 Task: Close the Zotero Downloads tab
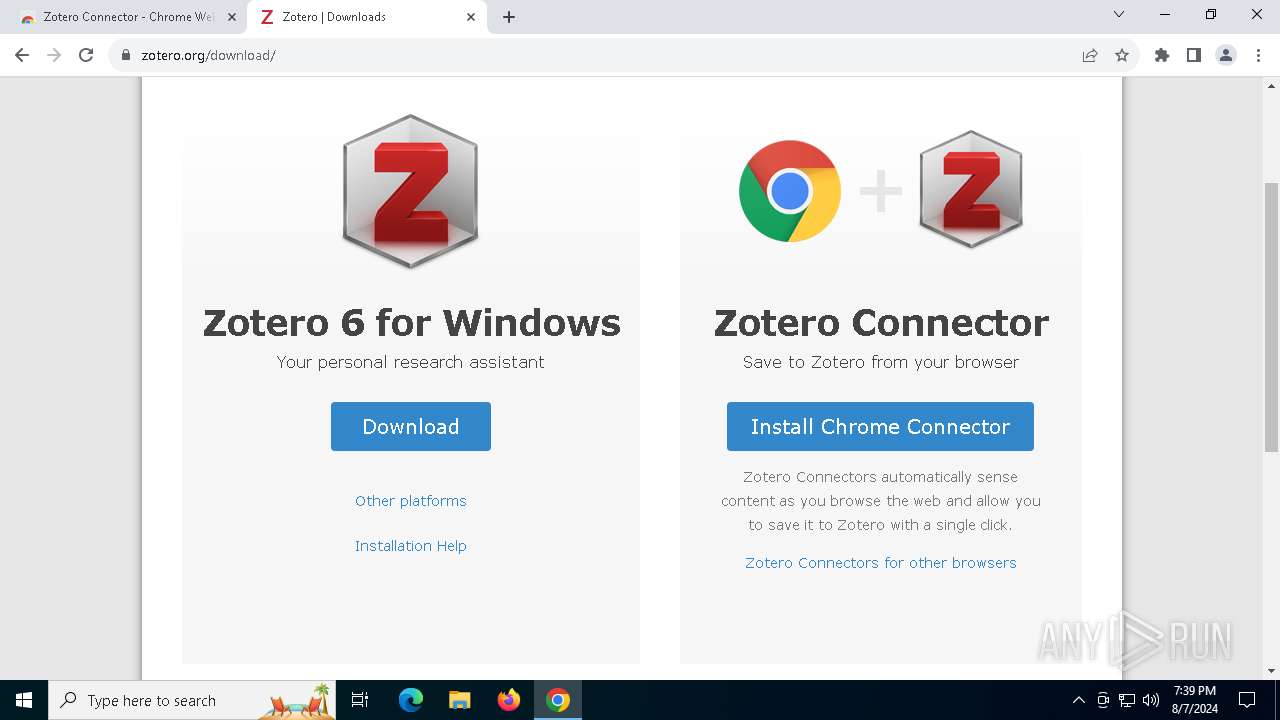point(471,17)
